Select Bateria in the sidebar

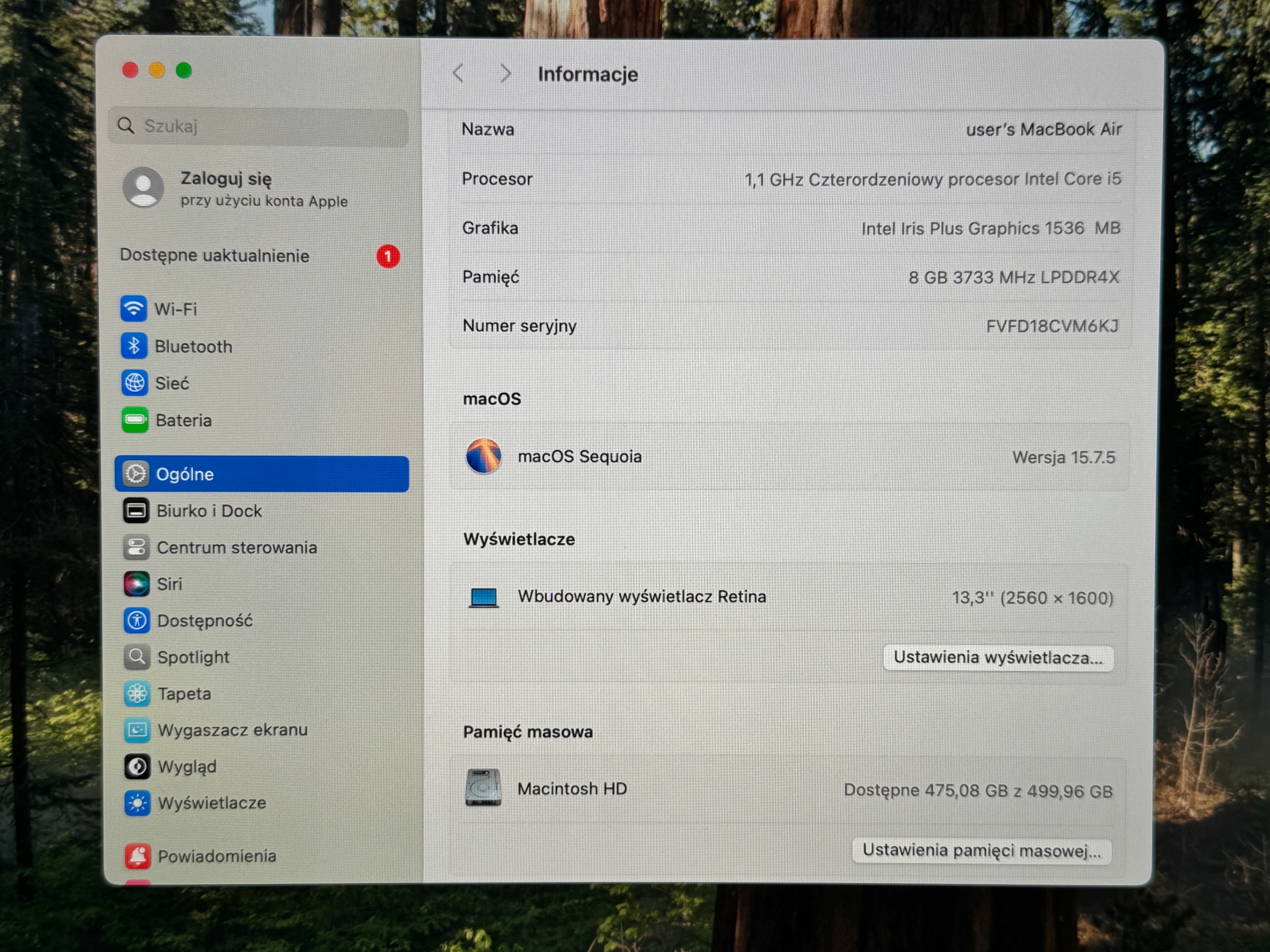(262, 420)
